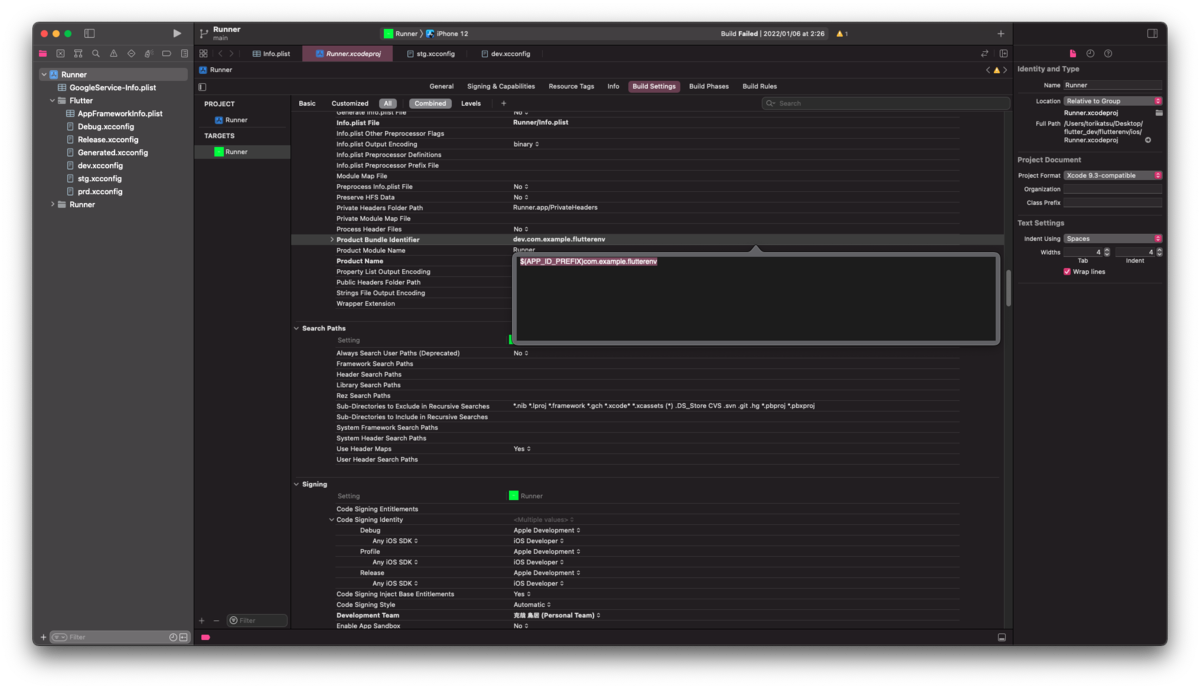Open the Source Control navigator icon
1200x689 pixels.
coord(60,53)
